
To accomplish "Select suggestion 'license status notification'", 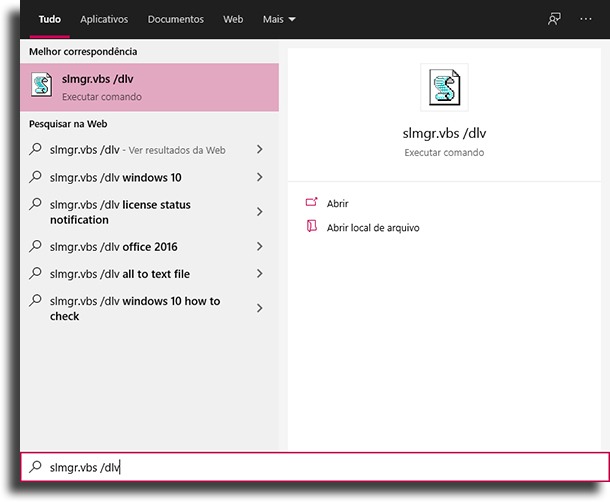I will [149, 212].
